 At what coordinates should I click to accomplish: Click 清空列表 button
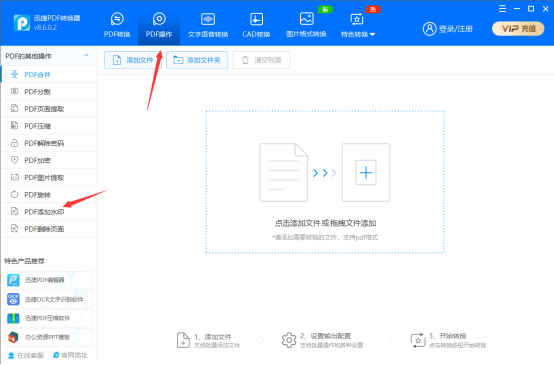[261, 60]
